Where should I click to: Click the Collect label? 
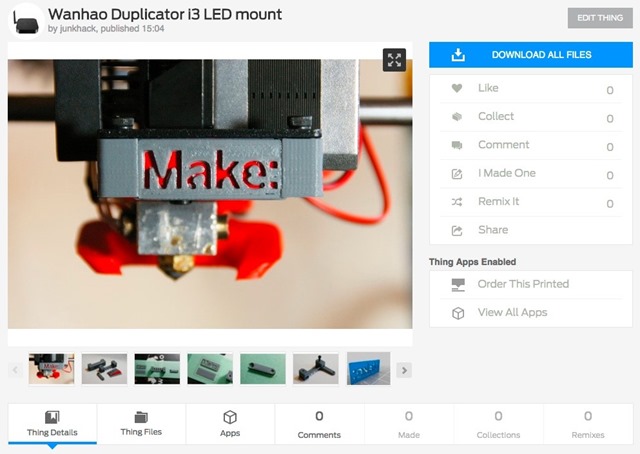[496, 116]
